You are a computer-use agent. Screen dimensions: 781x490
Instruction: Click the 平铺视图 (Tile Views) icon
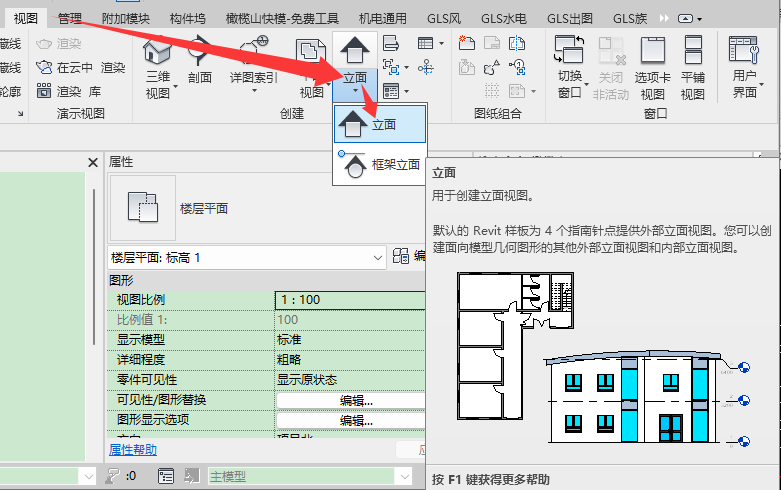point(693,50)
